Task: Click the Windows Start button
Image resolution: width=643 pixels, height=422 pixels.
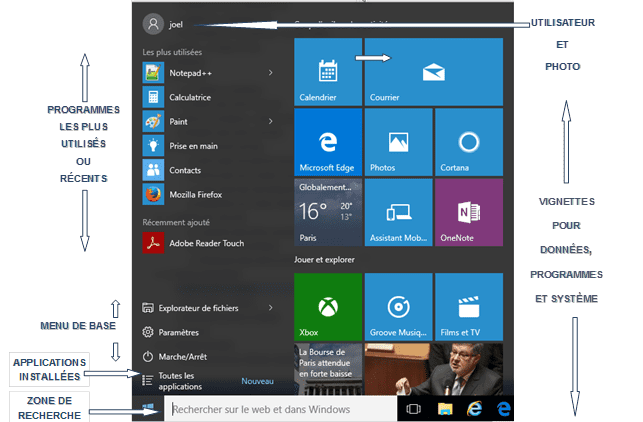Action: click(148, 408)
